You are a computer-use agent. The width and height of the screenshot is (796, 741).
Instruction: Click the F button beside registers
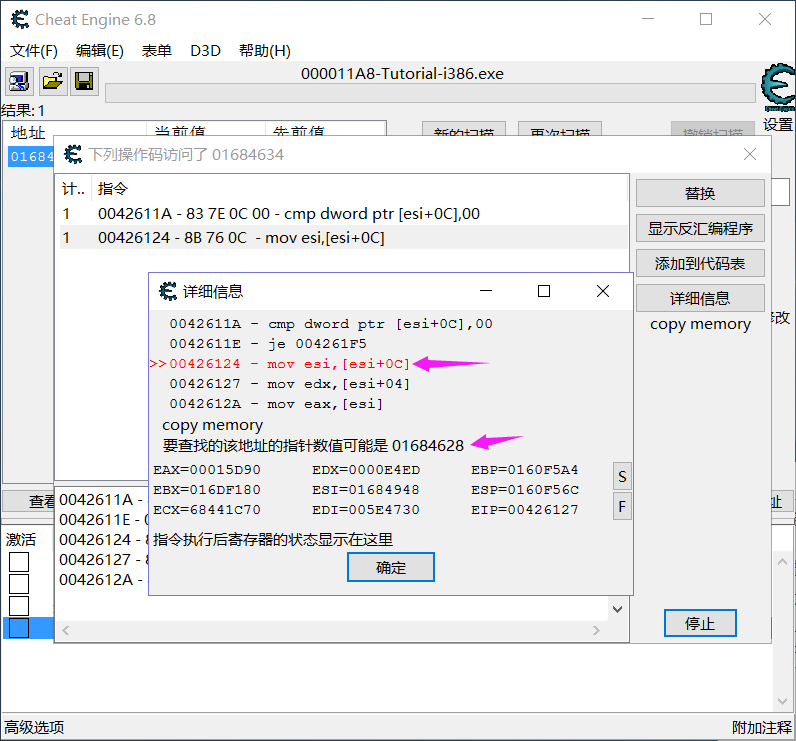(x=622, y=506)
